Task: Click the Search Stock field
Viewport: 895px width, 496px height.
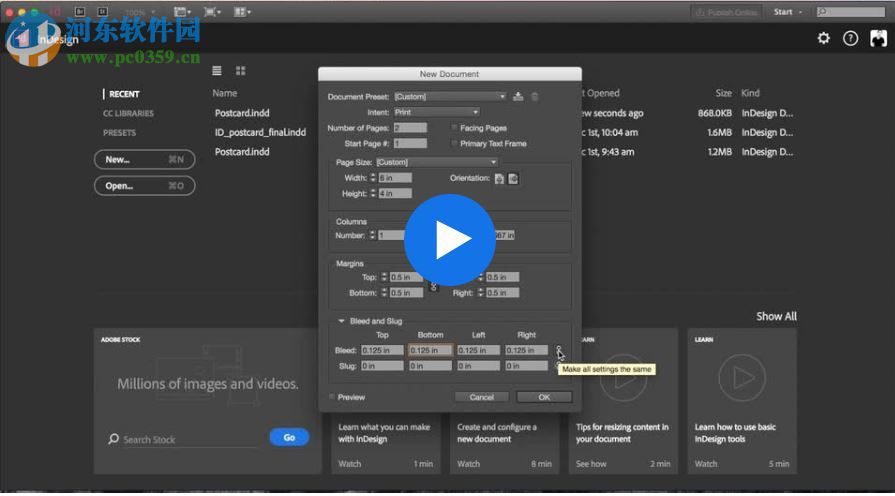Action: point(190,439)
